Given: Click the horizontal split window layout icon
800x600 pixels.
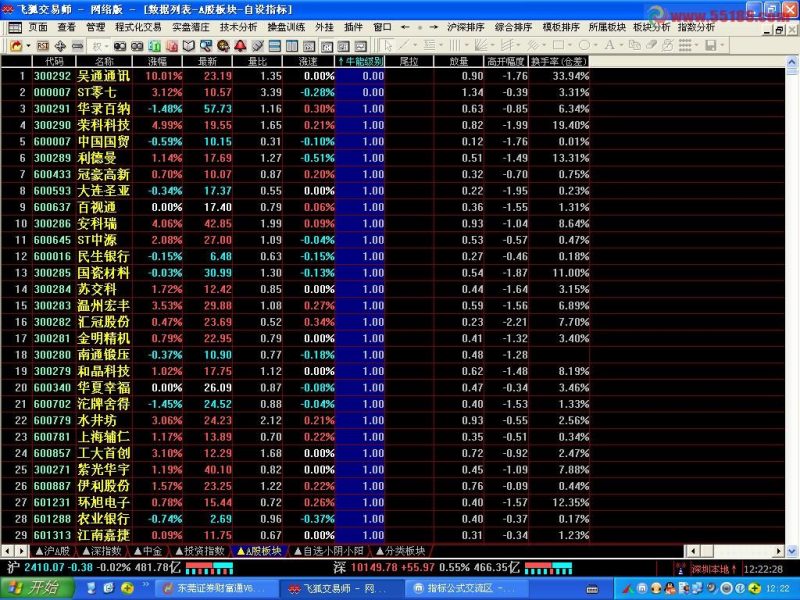Looking at the screenshot, I should (274, 46).
